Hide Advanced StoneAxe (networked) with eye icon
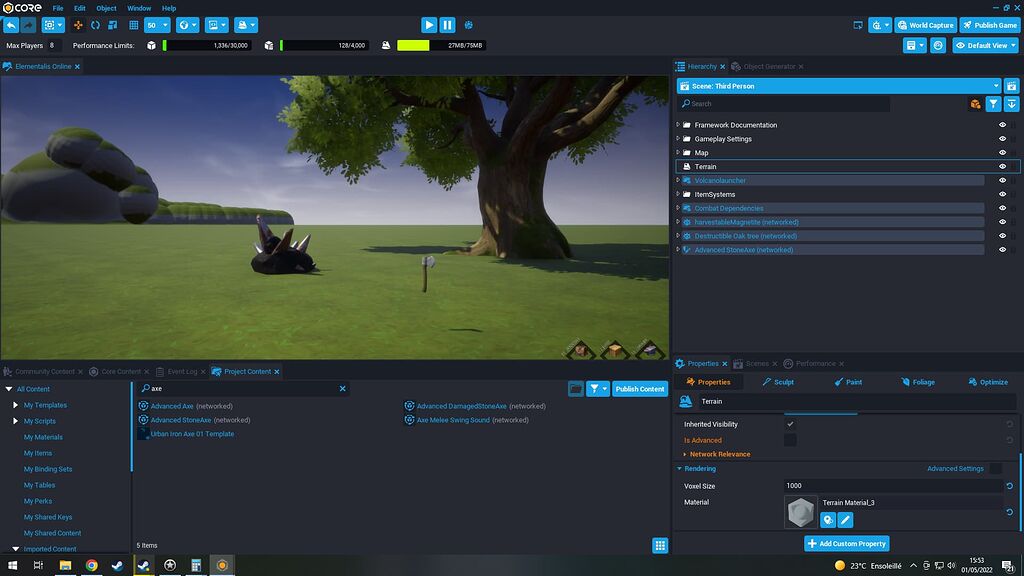 pos(1002,249)
